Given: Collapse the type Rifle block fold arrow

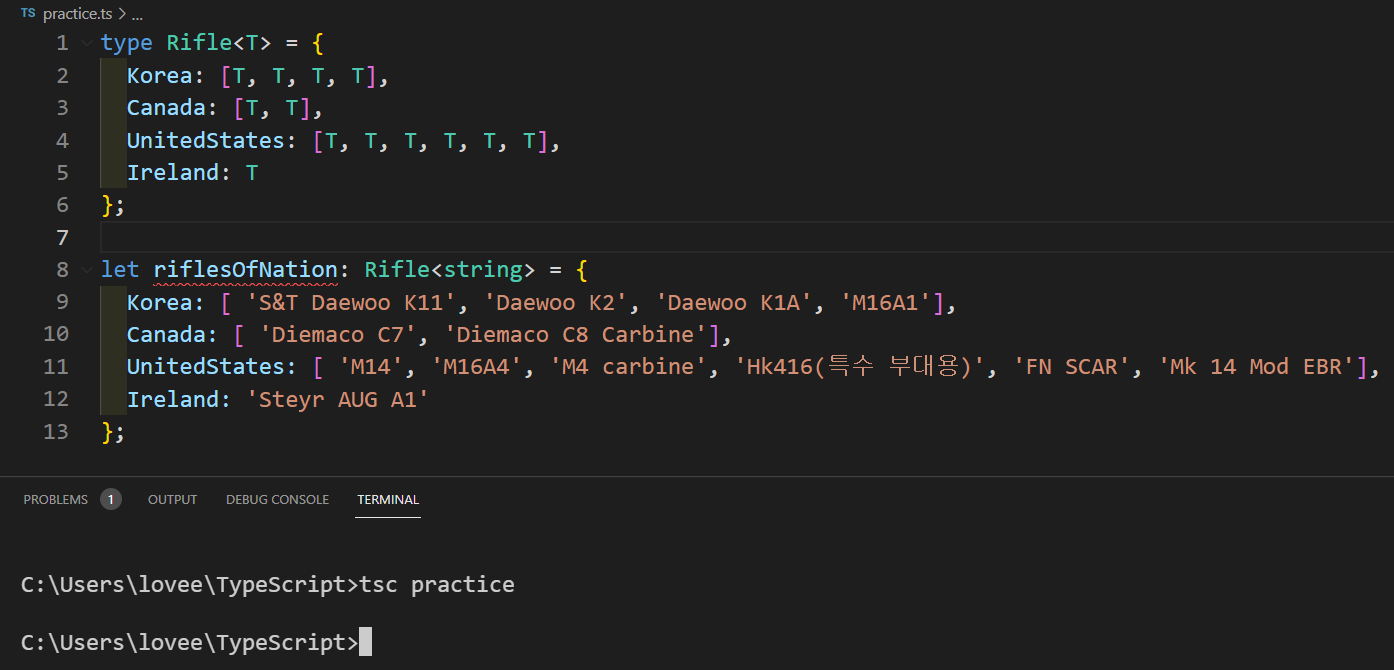Looking at the screenshot, I should click(x=88, y=43).
